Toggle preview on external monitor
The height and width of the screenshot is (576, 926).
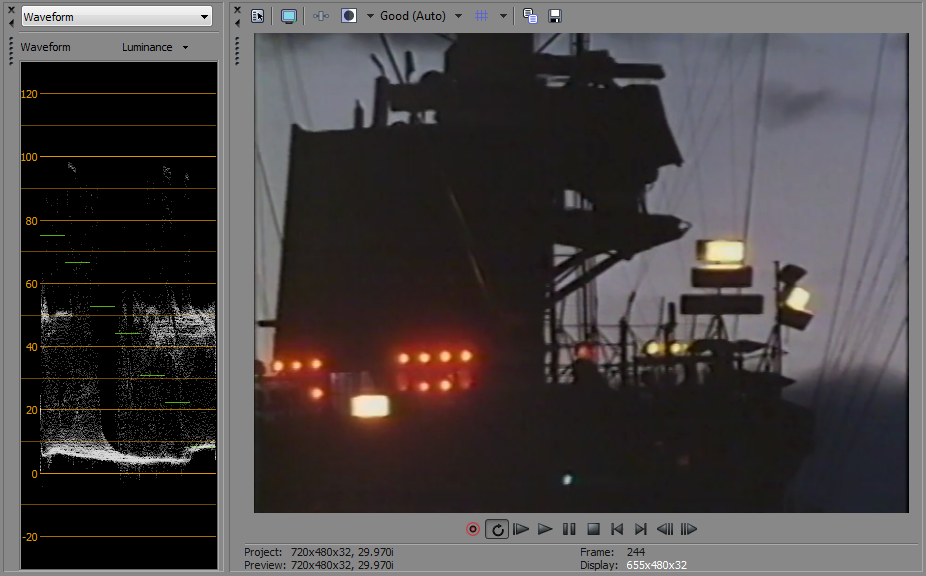(289, 16)
